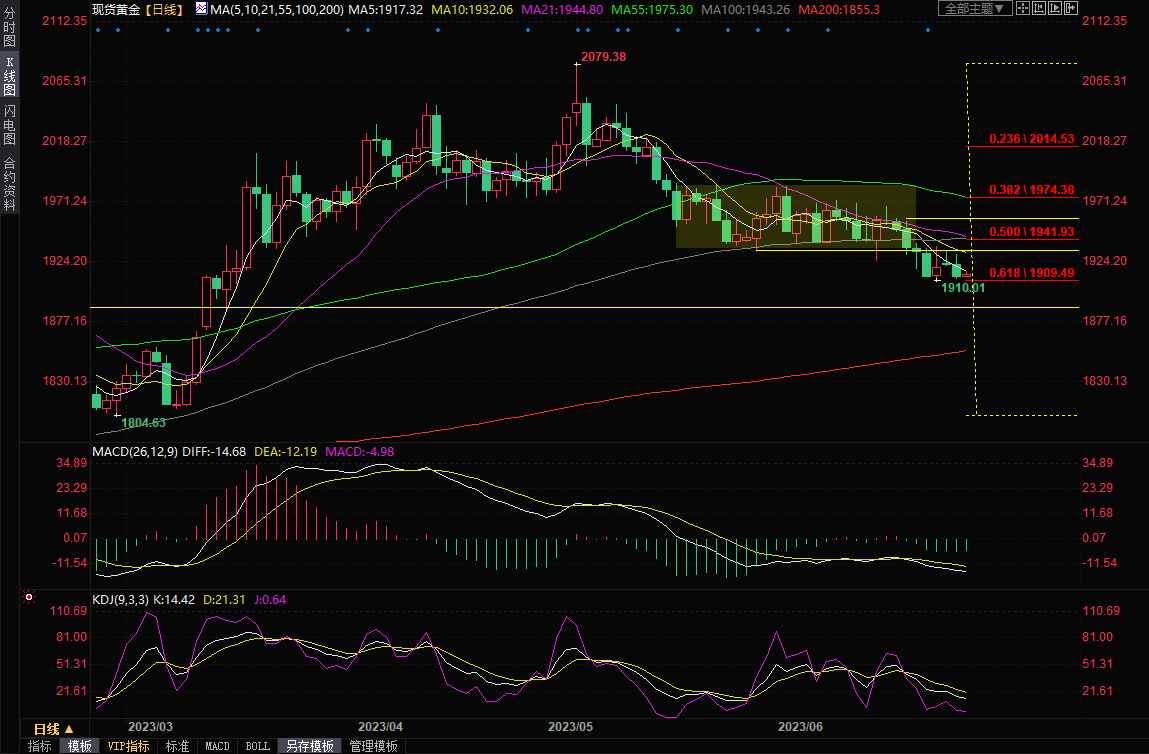The height and width of the screenshot is (754, 1149).
Task: Click the 管理模板 button
Action: pyautogui.click(x=372, y=746)
